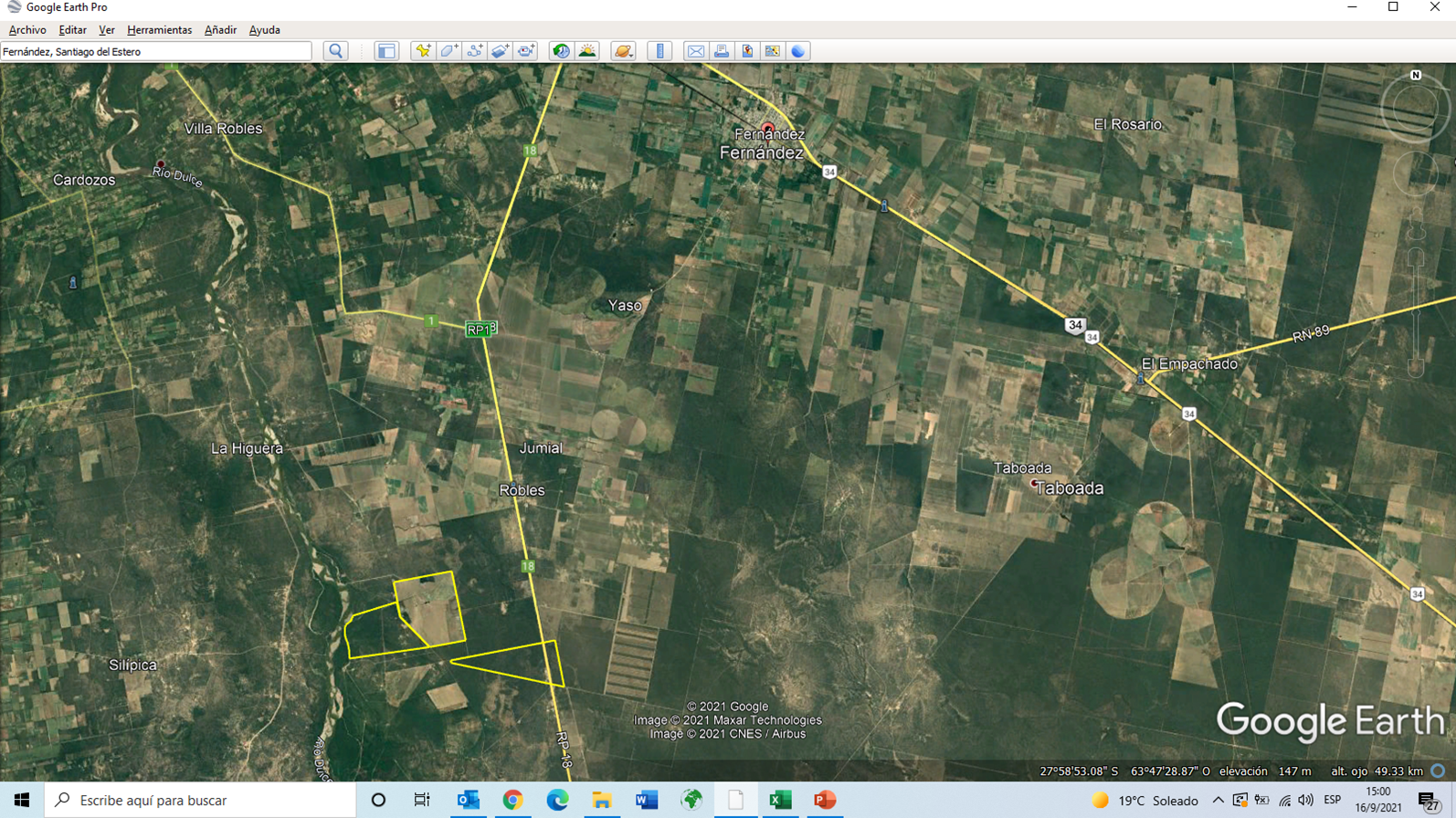The image size is (1456, 818).
Task: Select the Add Path tool
Action: click(x=474, y=51)
